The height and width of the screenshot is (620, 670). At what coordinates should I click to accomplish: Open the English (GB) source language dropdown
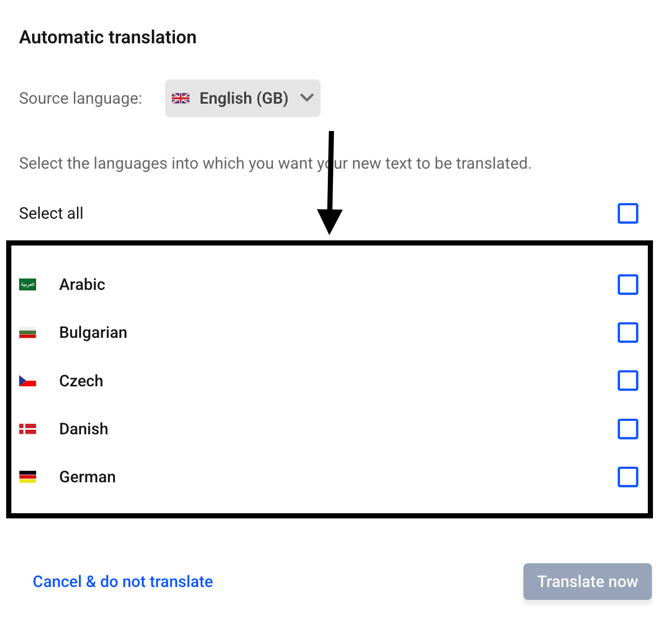point(243,99)
